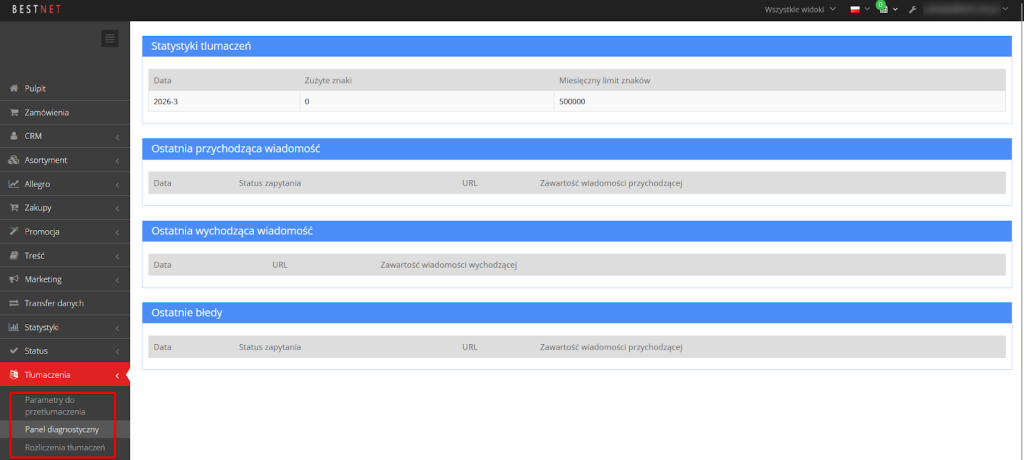1024x460 pixels.
Task: Open Zamówienia menu item
Action: 65,112
